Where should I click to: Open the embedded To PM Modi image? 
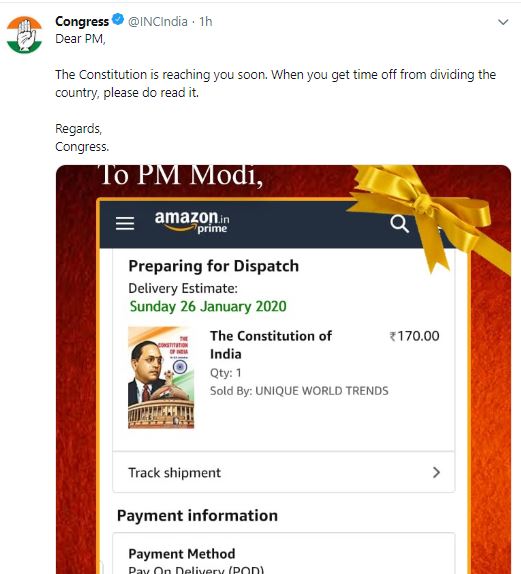tap(283, 369)
